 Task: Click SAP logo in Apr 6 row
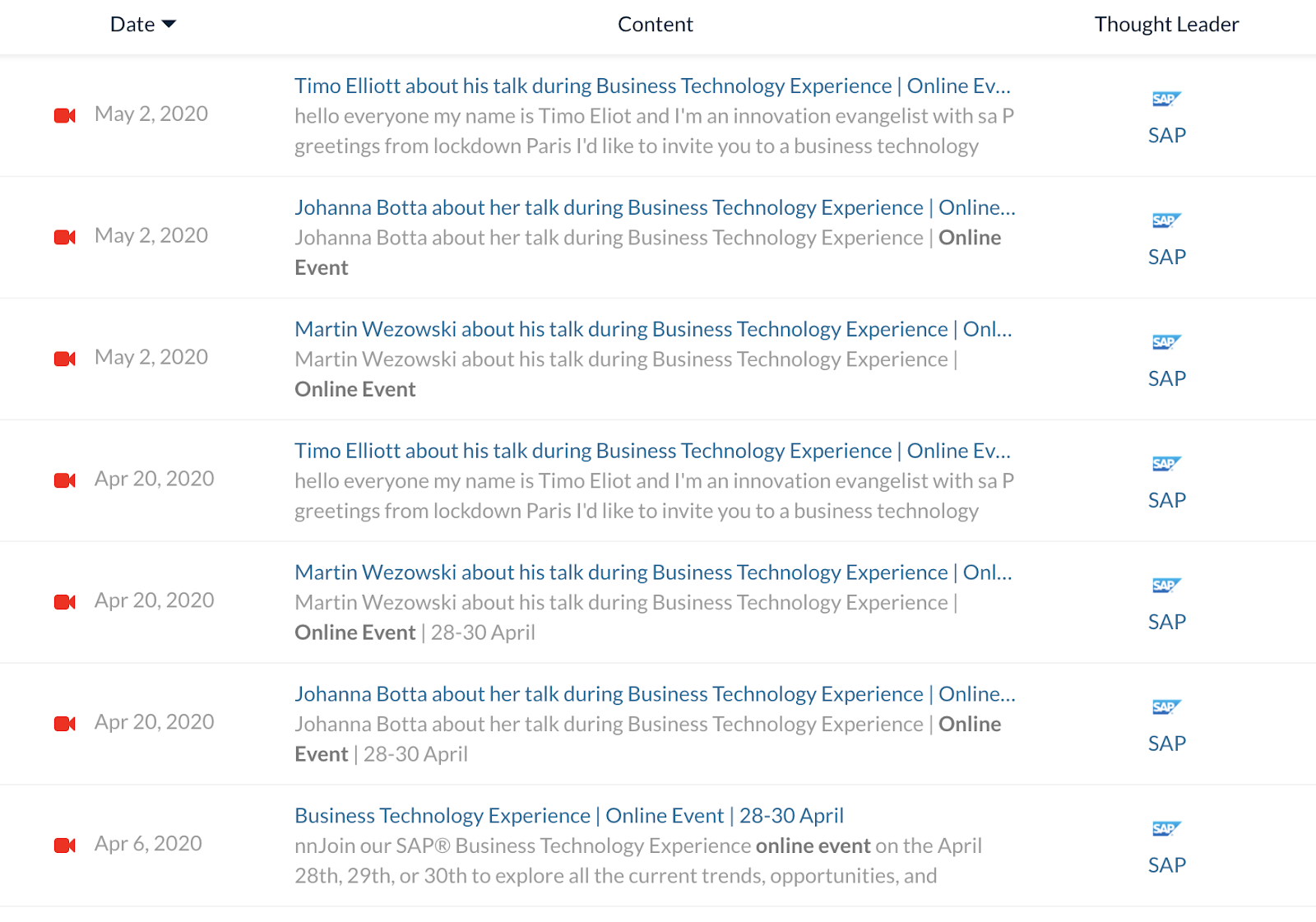[x=1166, y=830]
